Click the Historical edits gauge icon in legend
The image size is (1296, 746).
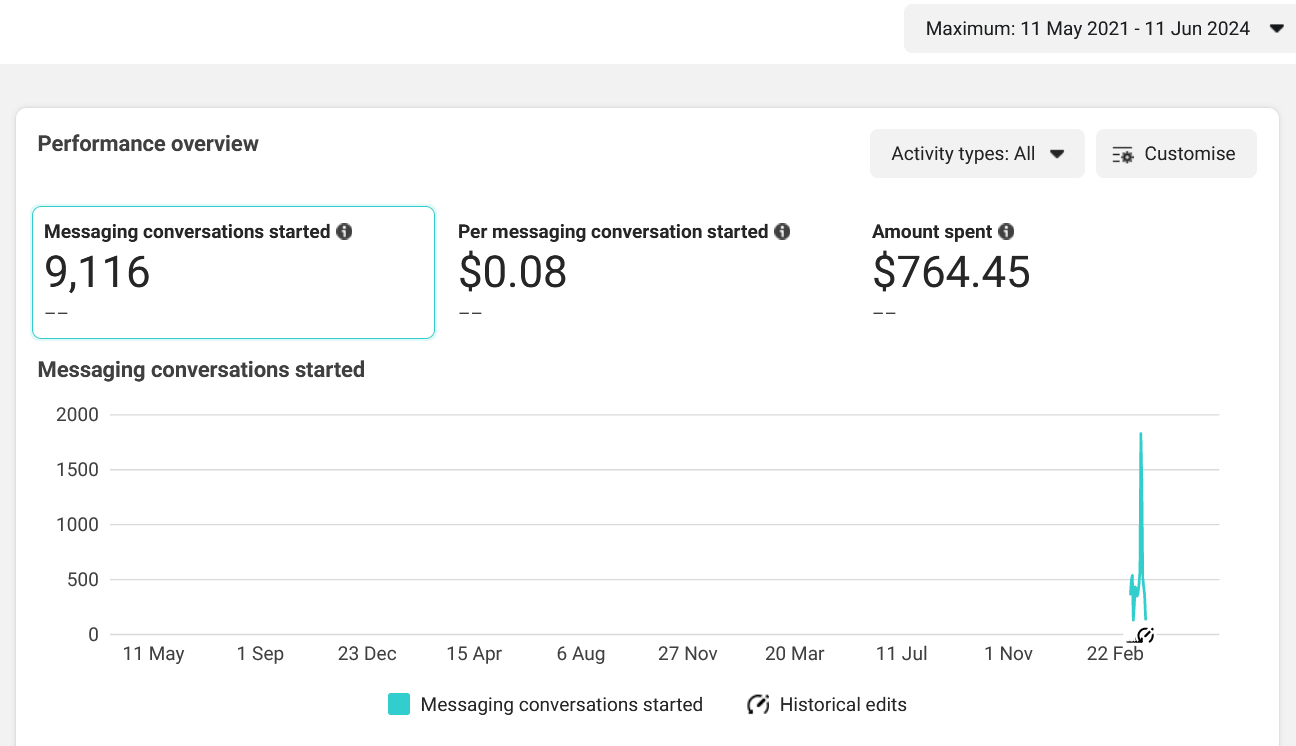tap(758, 705)
